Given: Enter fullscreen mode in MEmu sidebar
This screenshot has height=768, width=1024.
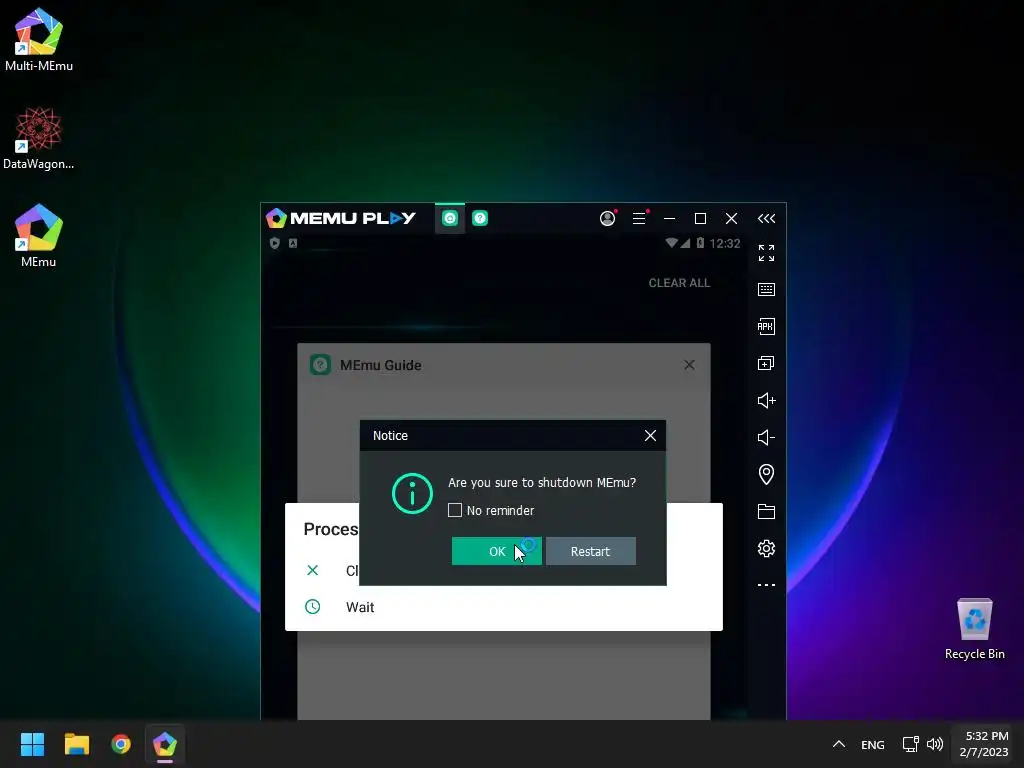Looking at the screenshot, I should 767,253.
